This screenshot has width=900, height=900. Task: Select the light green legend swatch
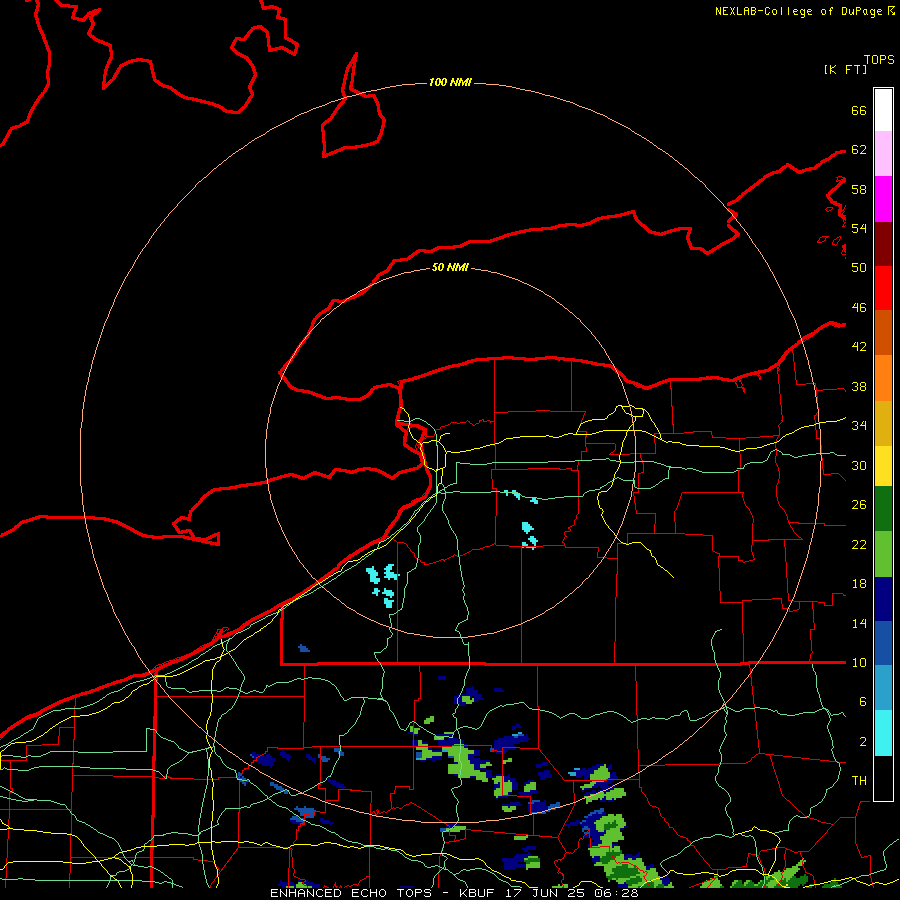pyautogui.click(x=883, y=554)
